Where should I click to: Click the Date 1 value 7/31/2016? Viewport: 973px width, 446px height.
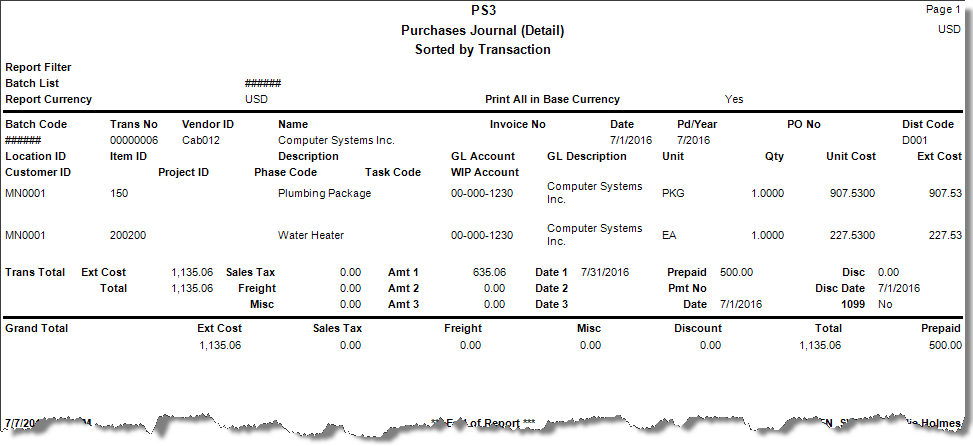tap(603, 272)
